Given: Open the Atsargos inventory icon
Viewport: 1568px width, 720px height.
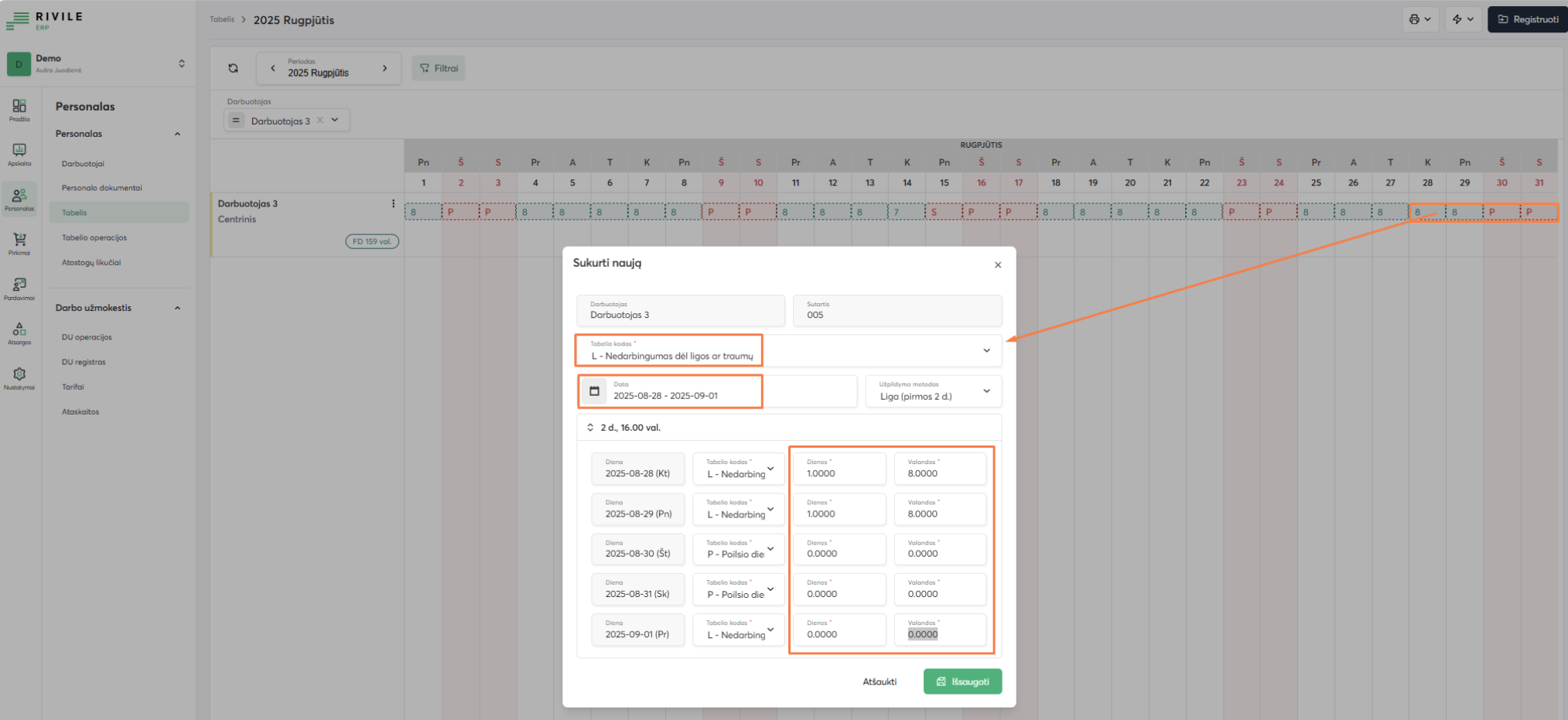Looking at the screenshot, I should click(18, 330).
